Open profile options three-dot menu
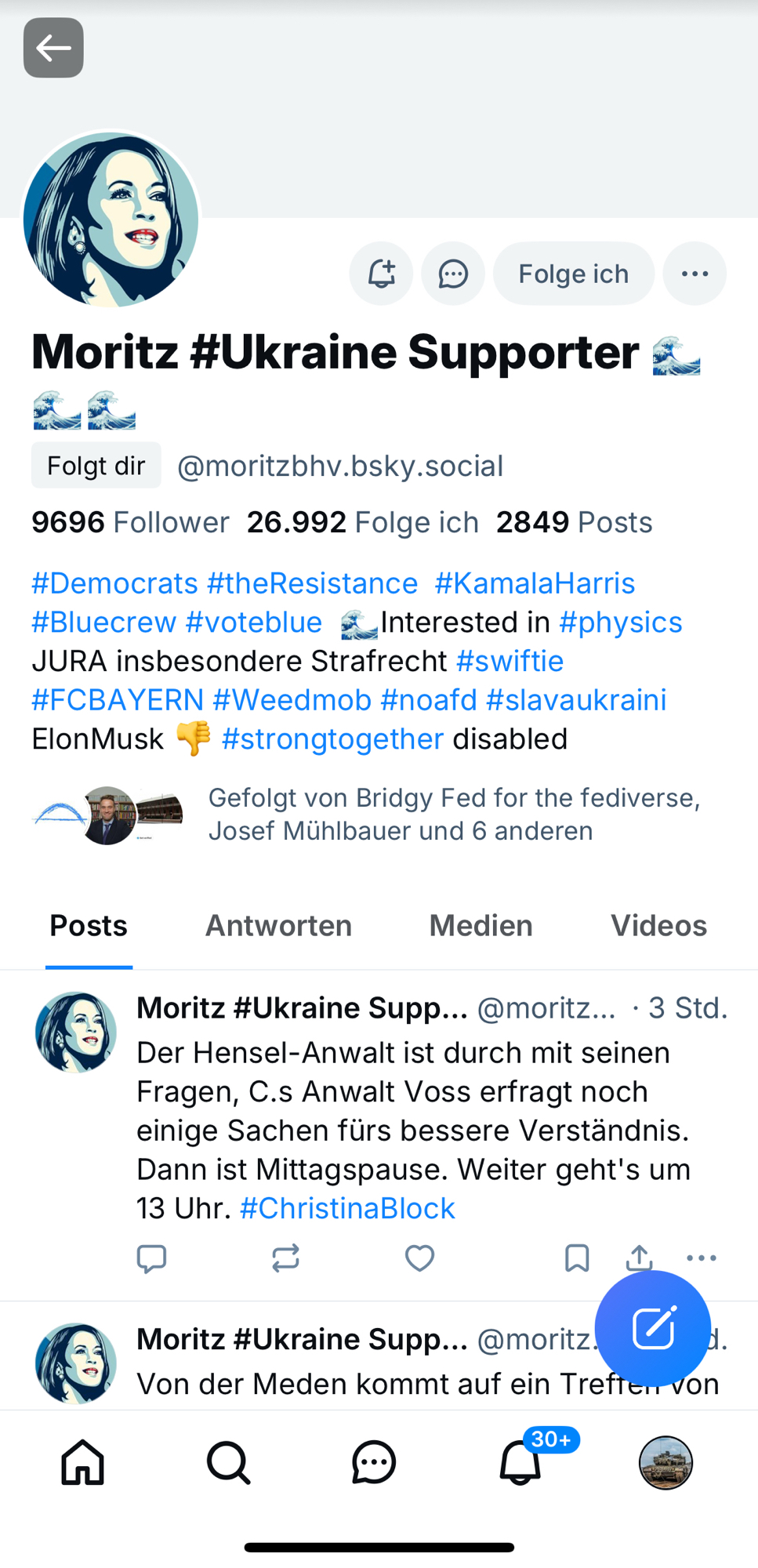 [695, 274]
